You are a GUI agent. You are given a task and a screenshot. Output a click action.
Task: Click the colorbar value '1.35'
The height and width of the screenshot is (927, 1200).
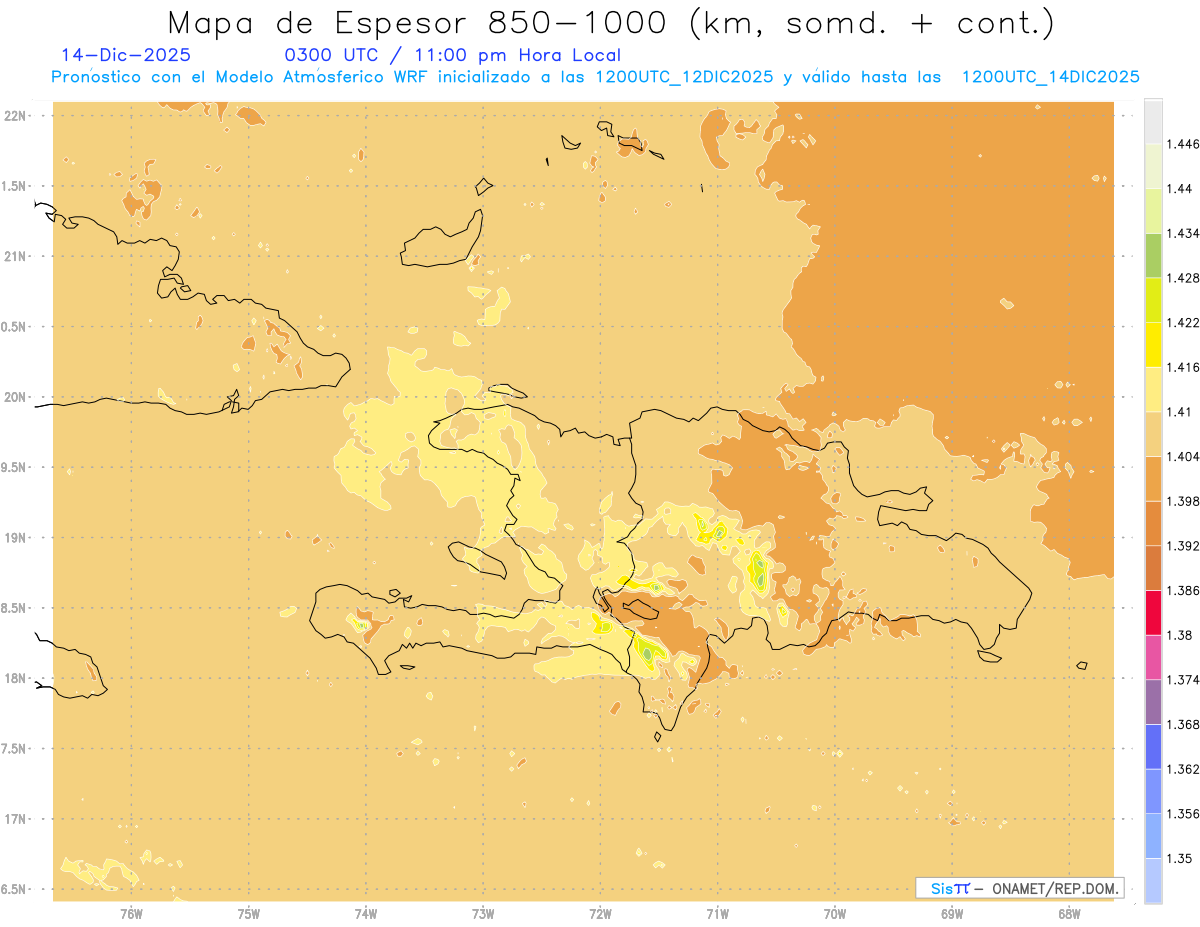[1181, 858]
